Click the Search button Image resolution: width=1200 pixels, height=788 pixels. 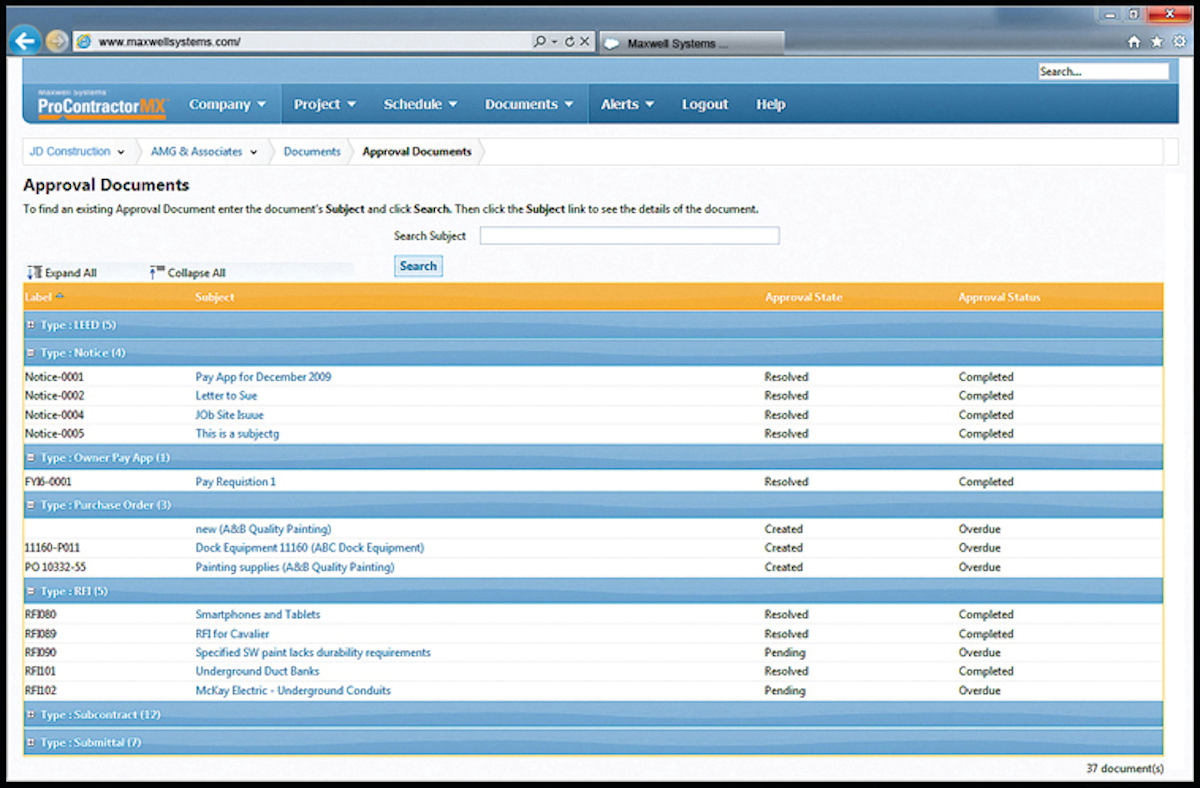pos(418,265)
